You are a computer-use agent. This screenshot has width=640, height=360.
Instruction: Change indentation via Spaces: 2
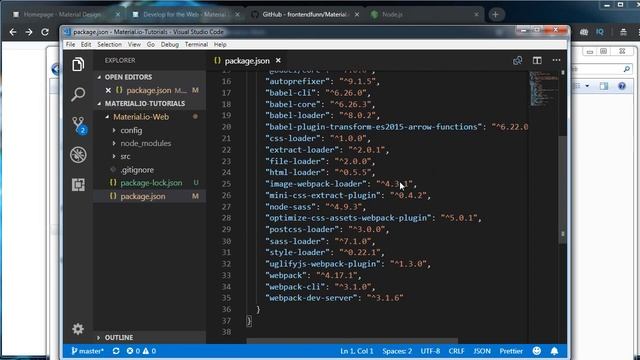click(397, 351)
